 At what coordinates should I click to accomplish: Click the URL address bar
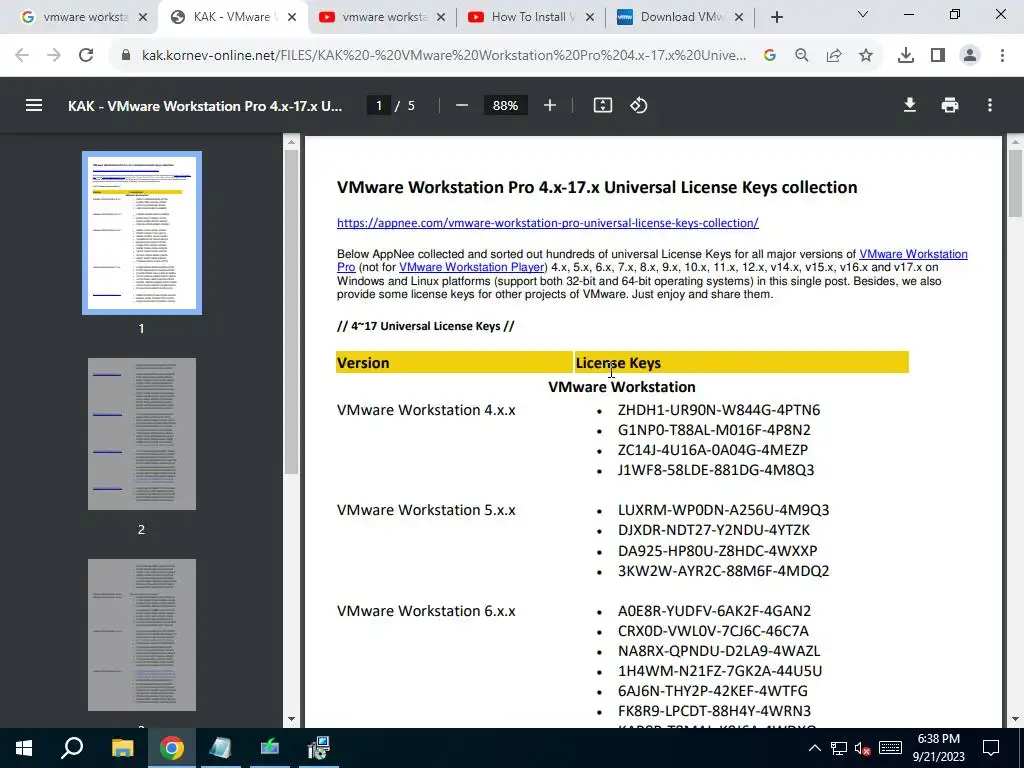click(443, 56)
